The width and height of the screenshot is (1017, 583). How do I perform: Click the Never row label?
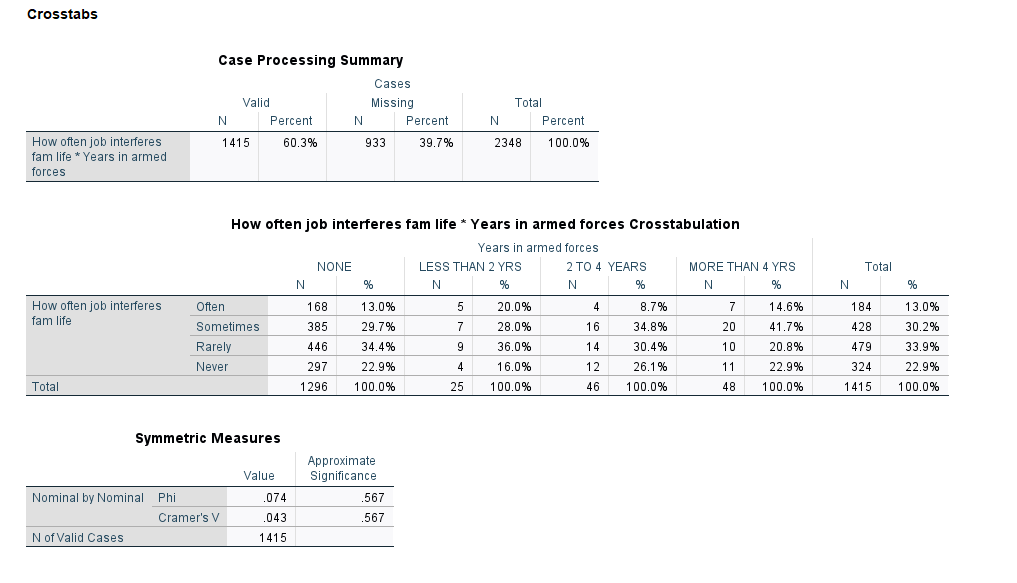coord(212,367)
